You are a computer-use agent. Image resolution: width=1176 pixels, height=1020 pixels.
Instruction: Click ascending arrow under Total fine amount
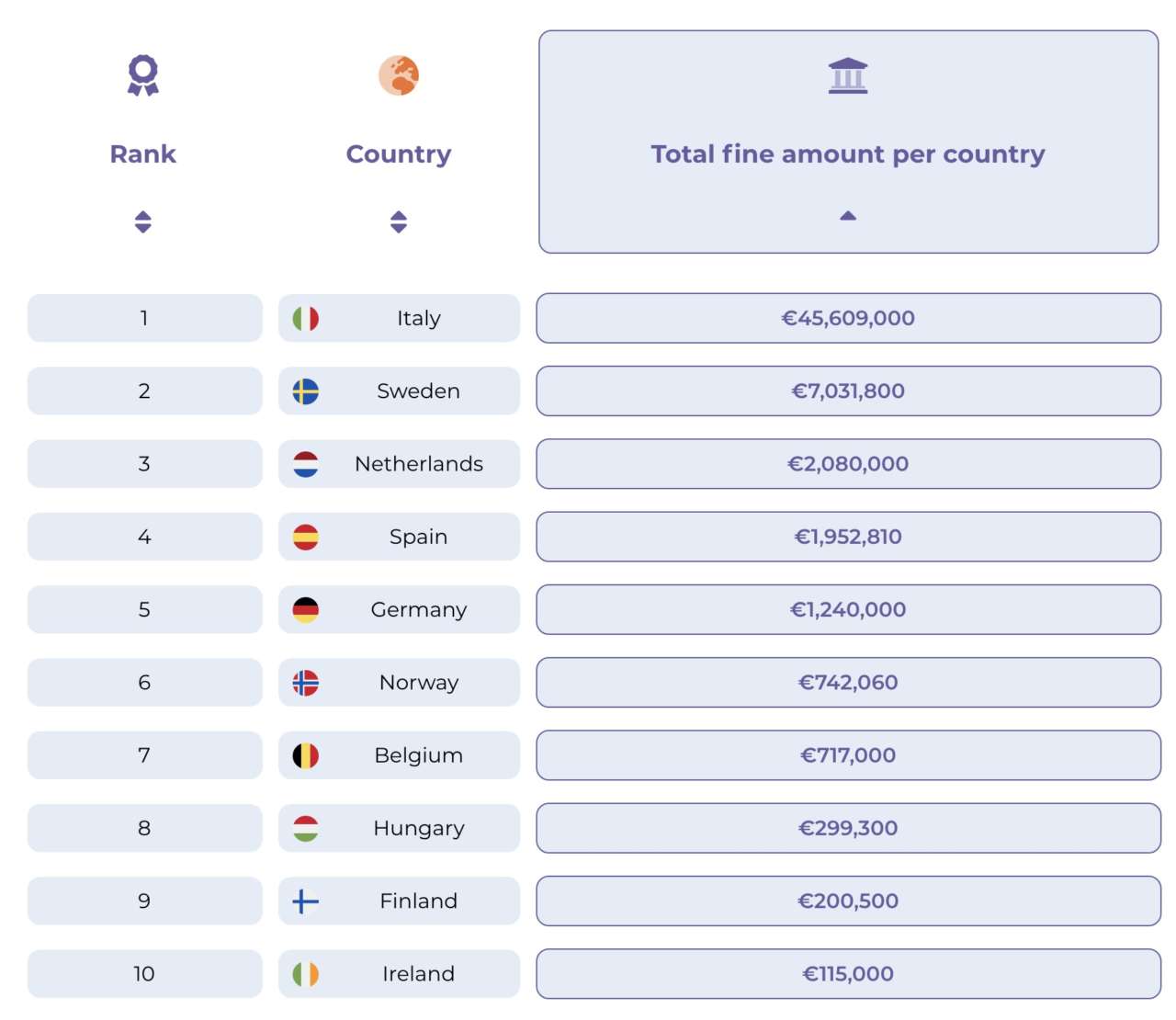(x=848, y=216)
